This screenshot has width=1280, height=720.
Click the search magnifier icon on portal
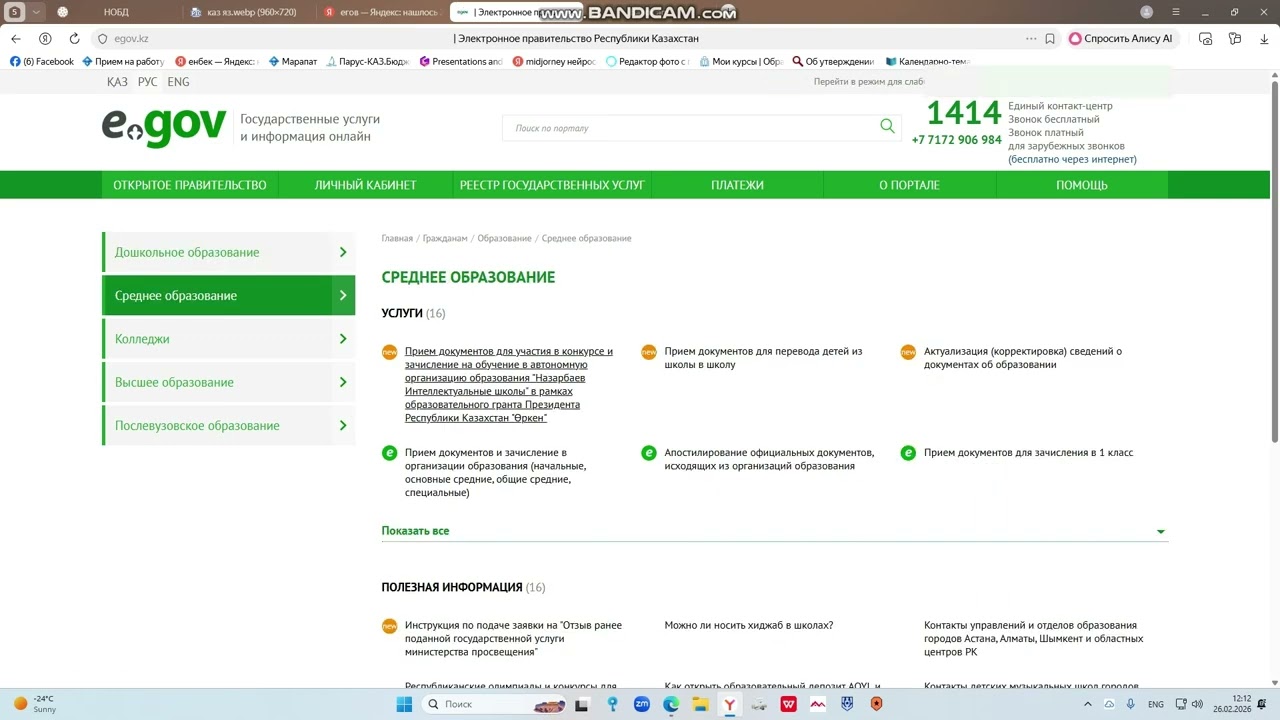(887, 126)
